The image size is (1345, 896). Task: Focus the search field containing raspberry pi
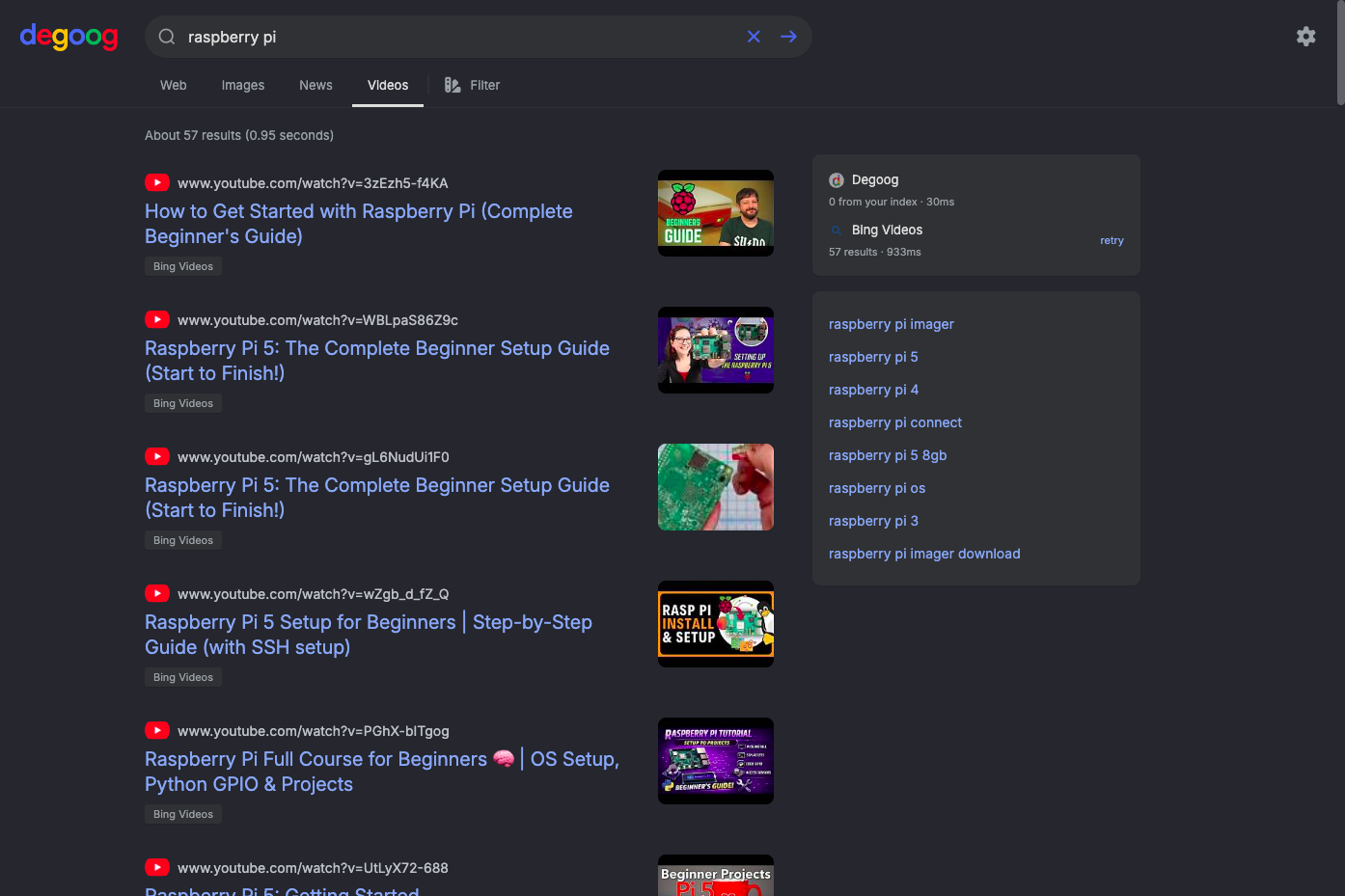coord(460,37)
